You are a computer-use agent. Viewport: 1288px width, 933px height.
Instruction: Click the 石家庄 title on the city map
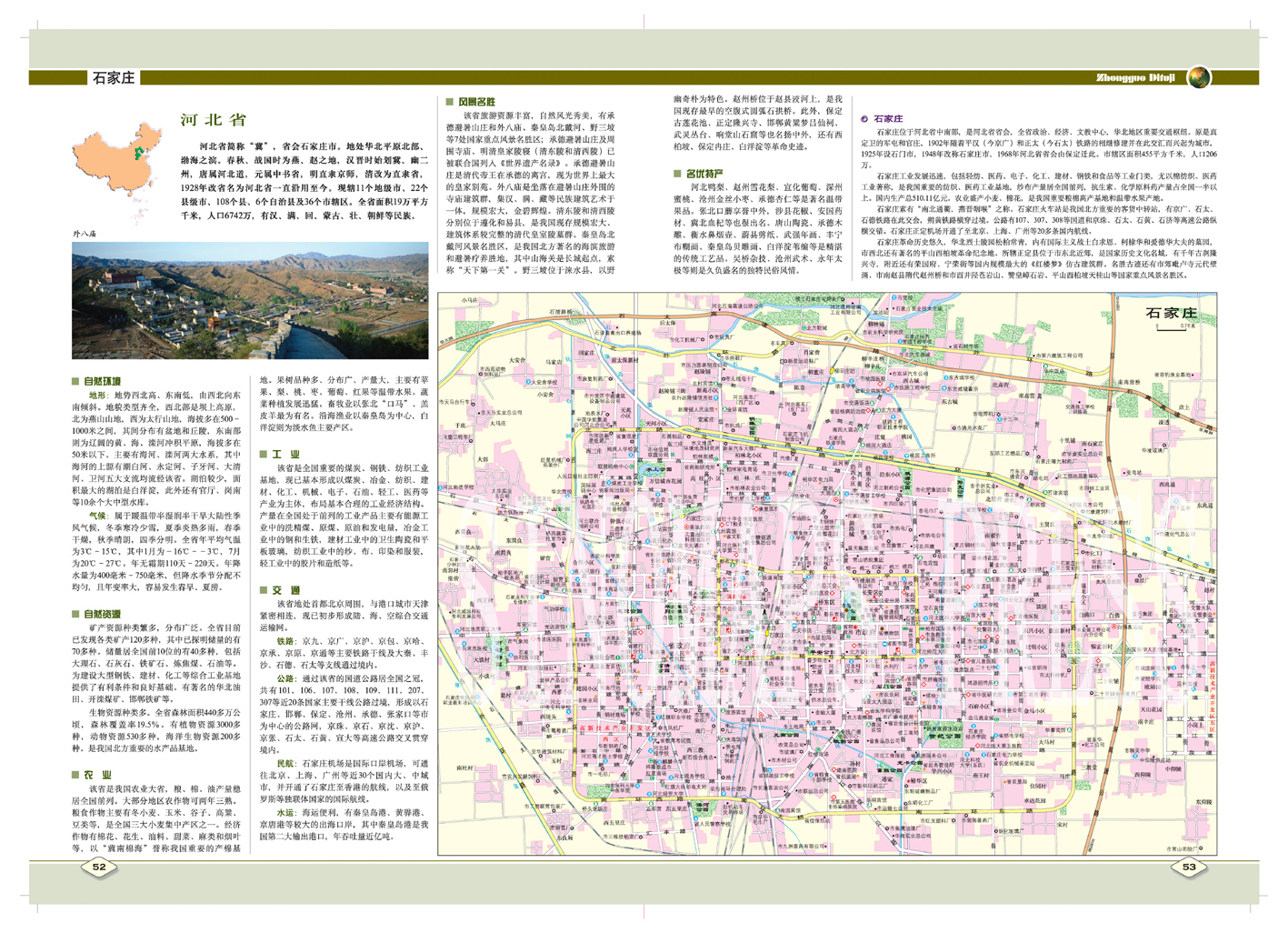point(1171,313)
